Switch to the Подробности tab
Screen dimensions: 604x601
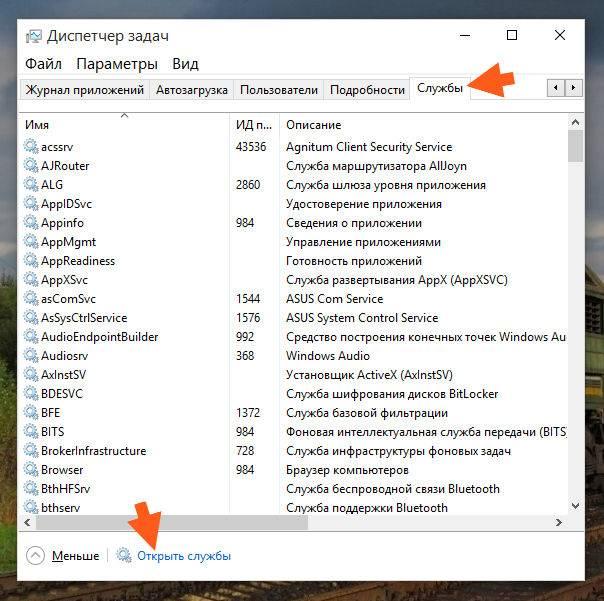pyautogui.click(x=367, y=90)
